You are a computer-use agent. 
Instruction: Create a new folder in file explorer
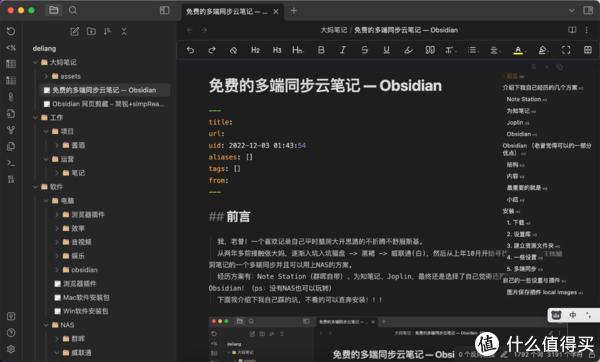(x=91, y=31)
